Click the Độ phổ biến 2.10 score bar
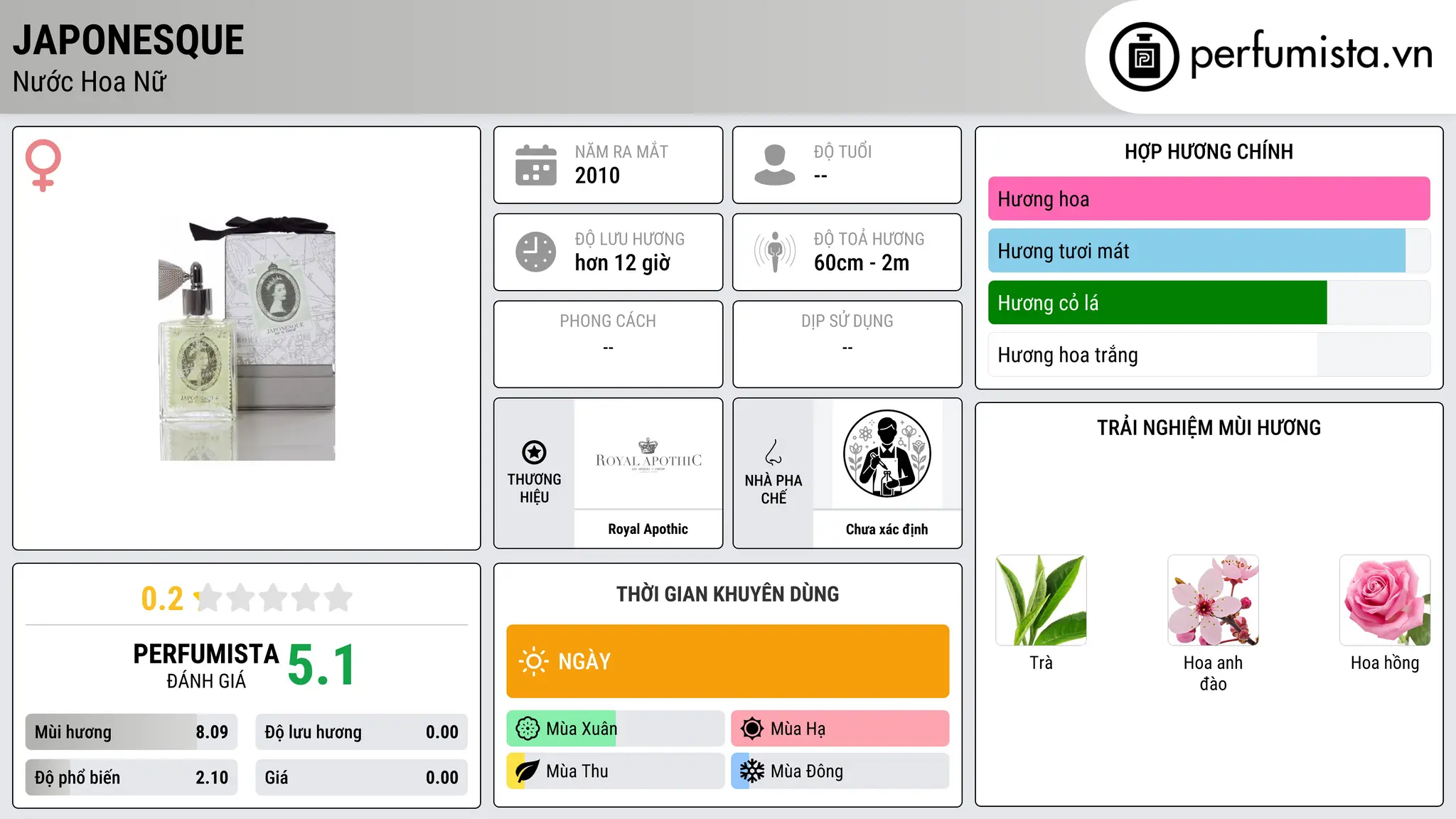Image resolution: width=1456 pixels, height=819 pixels. (132, 778)
